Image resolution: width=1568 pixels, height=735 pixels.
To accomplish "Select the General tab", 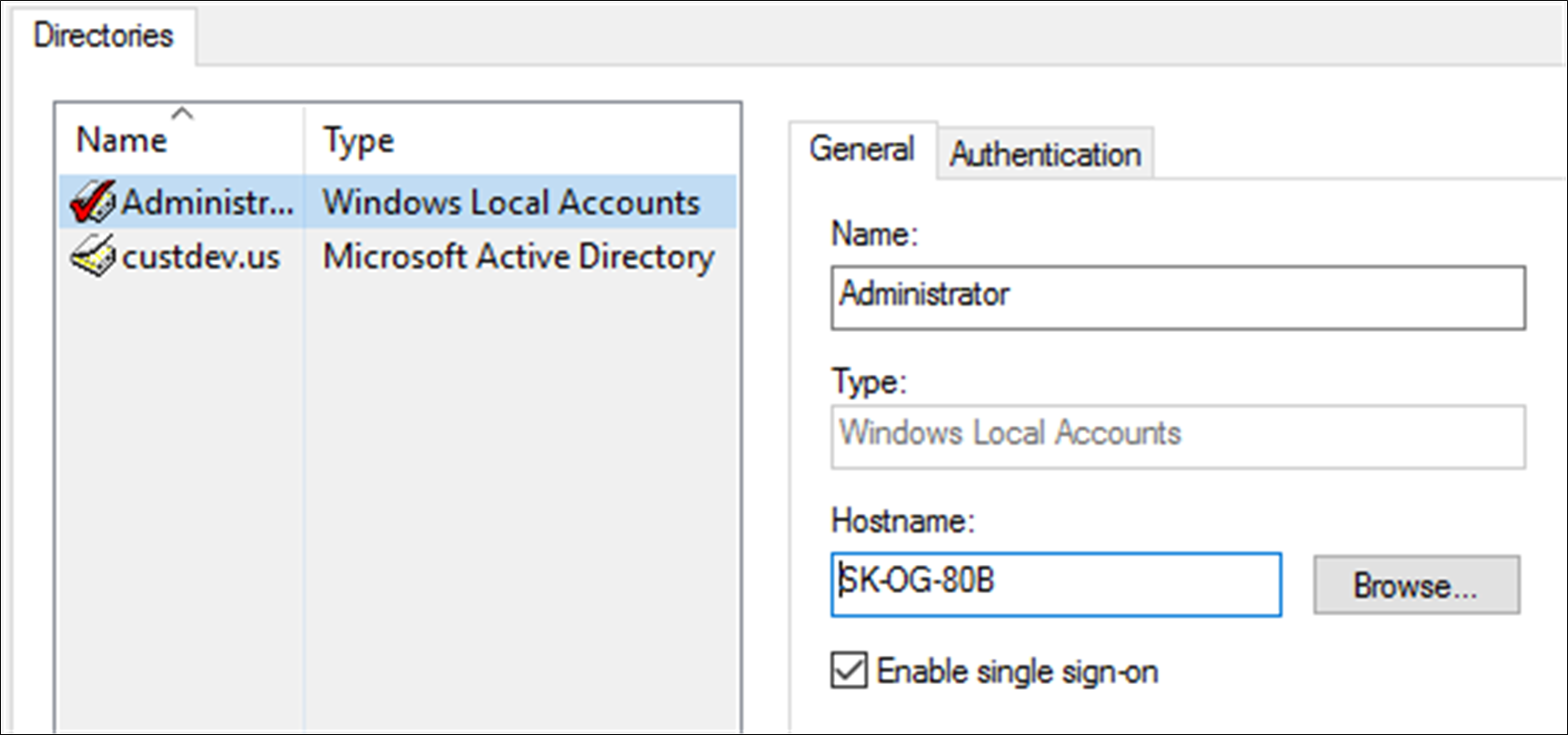I will tap(862, 150).
